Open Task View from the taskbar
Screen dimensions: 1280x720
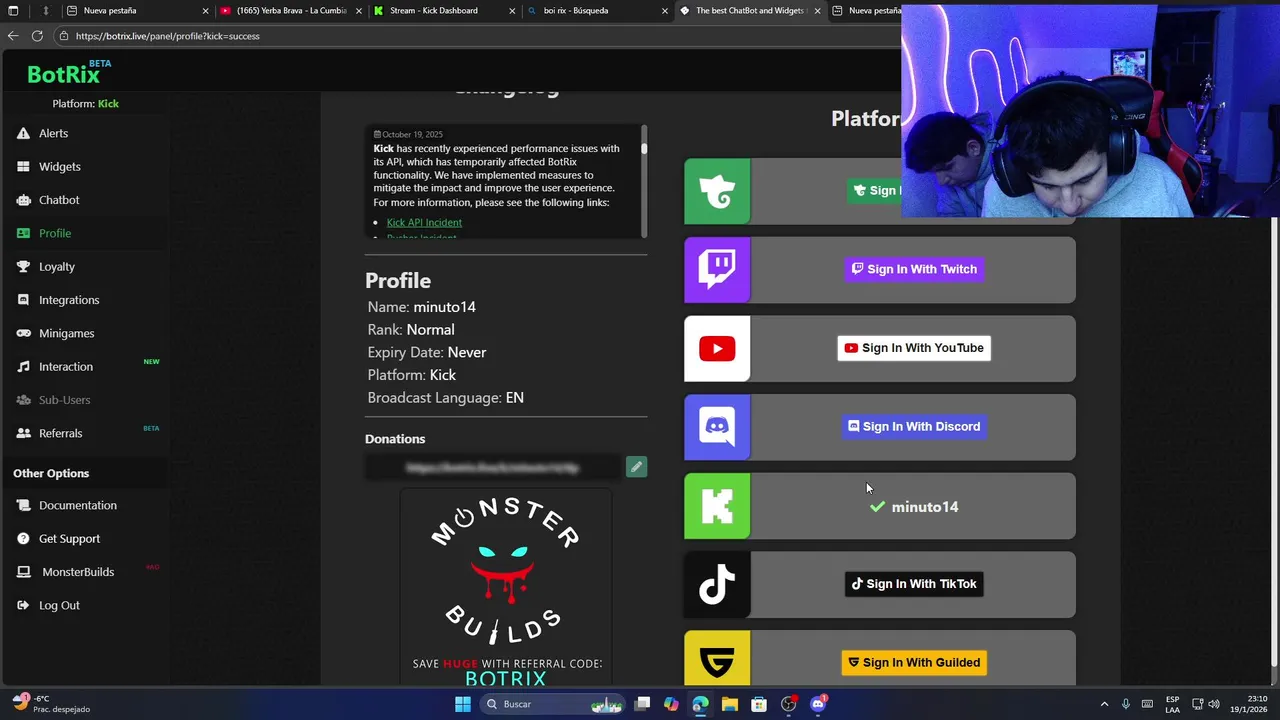pyautogui.click(x=642, y=704)
